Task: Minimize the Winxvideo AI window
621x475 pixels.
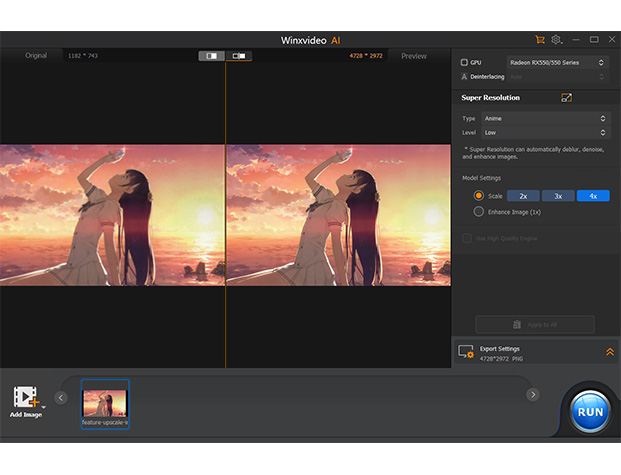Action: 576,40
